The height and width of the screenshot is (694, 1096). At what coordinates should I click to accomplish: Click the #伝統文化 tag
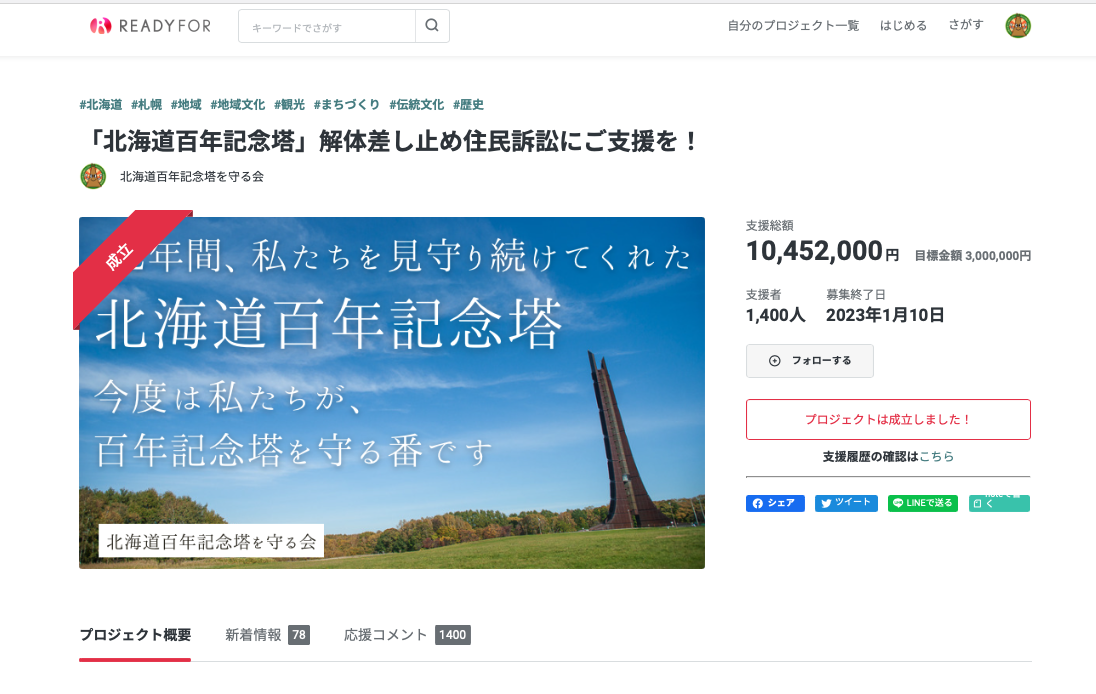point(417,105)
